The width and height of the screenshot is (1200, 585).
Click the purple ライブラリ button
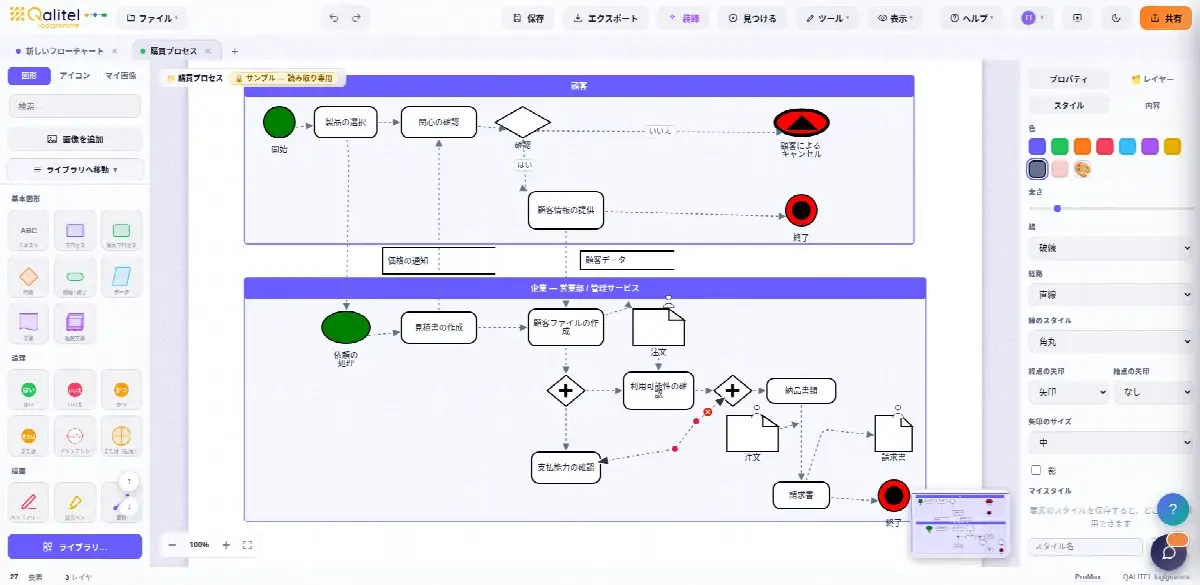(x=75, y=547)
